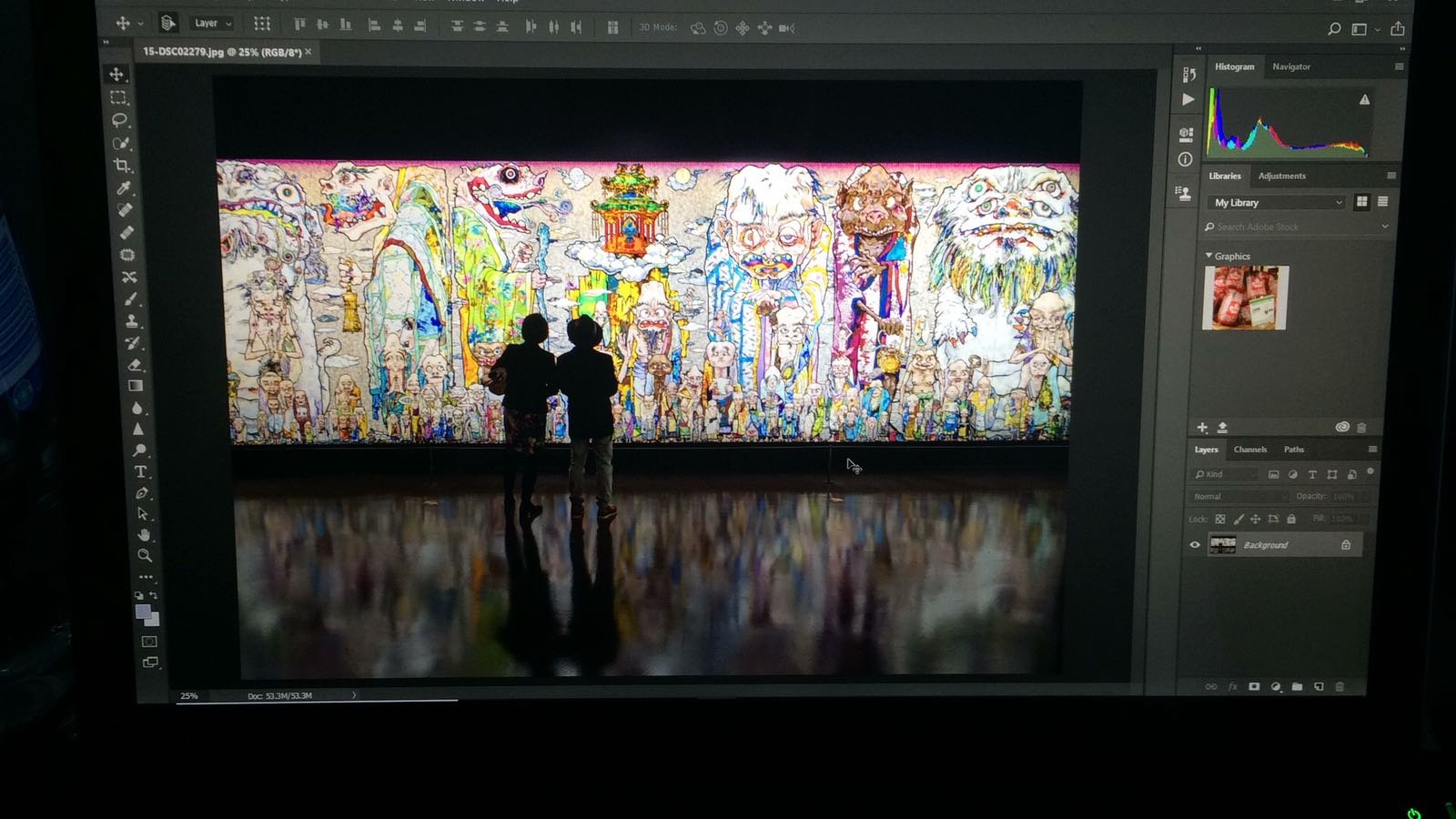Select the Crop tool

click(122, 166)
